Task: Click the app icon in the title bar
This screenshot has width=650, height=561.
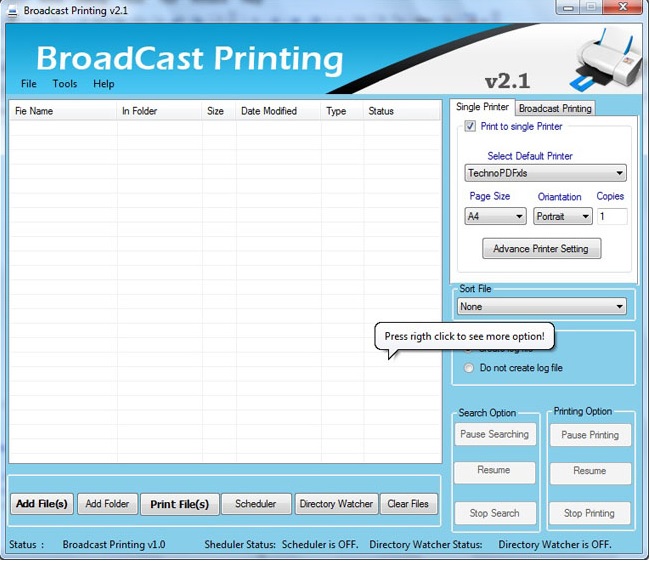Action: pyautogui.click(x=12, y=9)
